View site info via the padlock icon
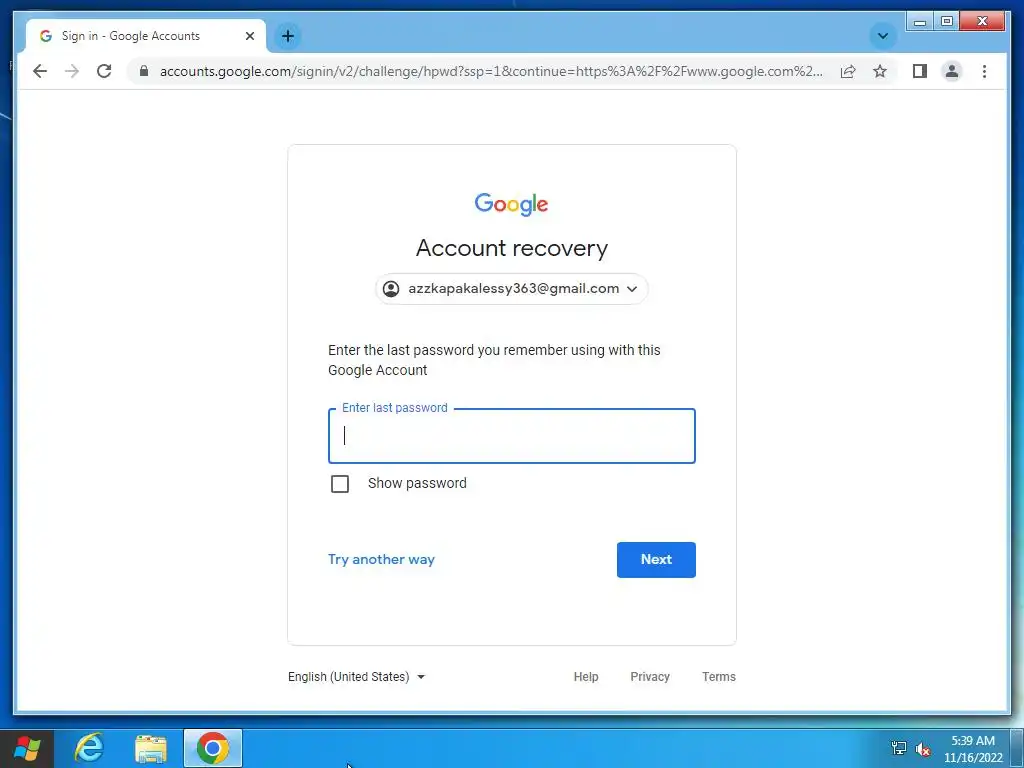The height and width of the screenshot is (768, 1024). [144, 71]
